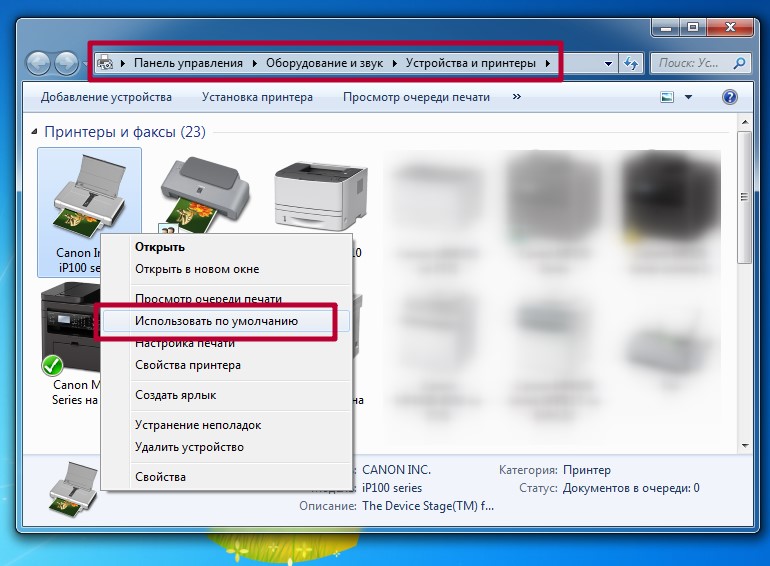Choose Открыть in context menu
The width and height of the screenshot is (770, 566).
[x=226, y=246]
